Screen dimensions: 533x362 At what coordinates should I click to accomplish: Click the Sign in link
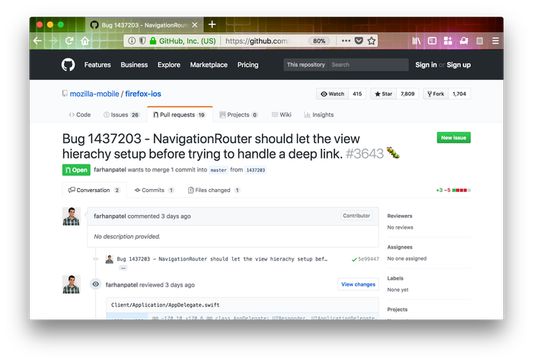click(426, 65)
